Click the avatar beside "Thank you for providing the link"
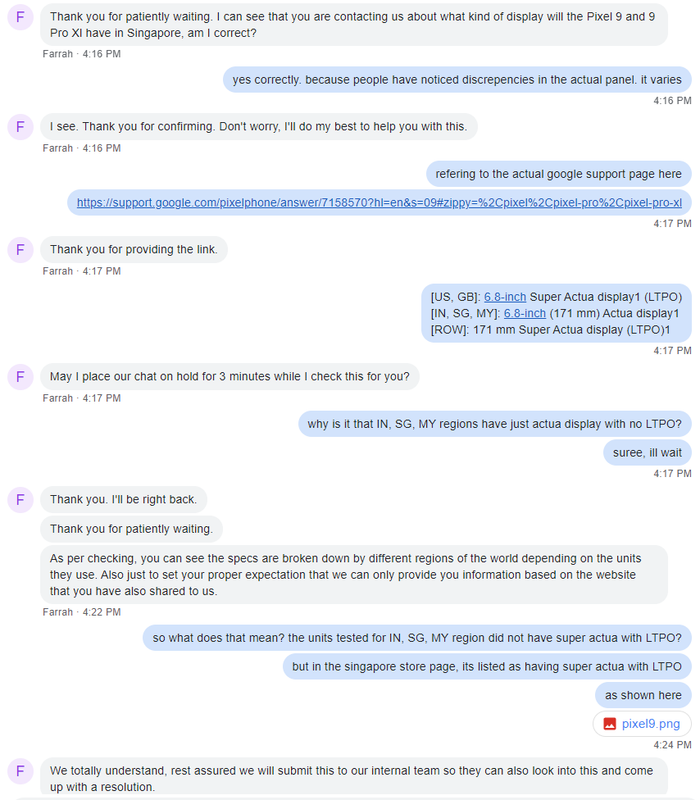 (20, 249)
